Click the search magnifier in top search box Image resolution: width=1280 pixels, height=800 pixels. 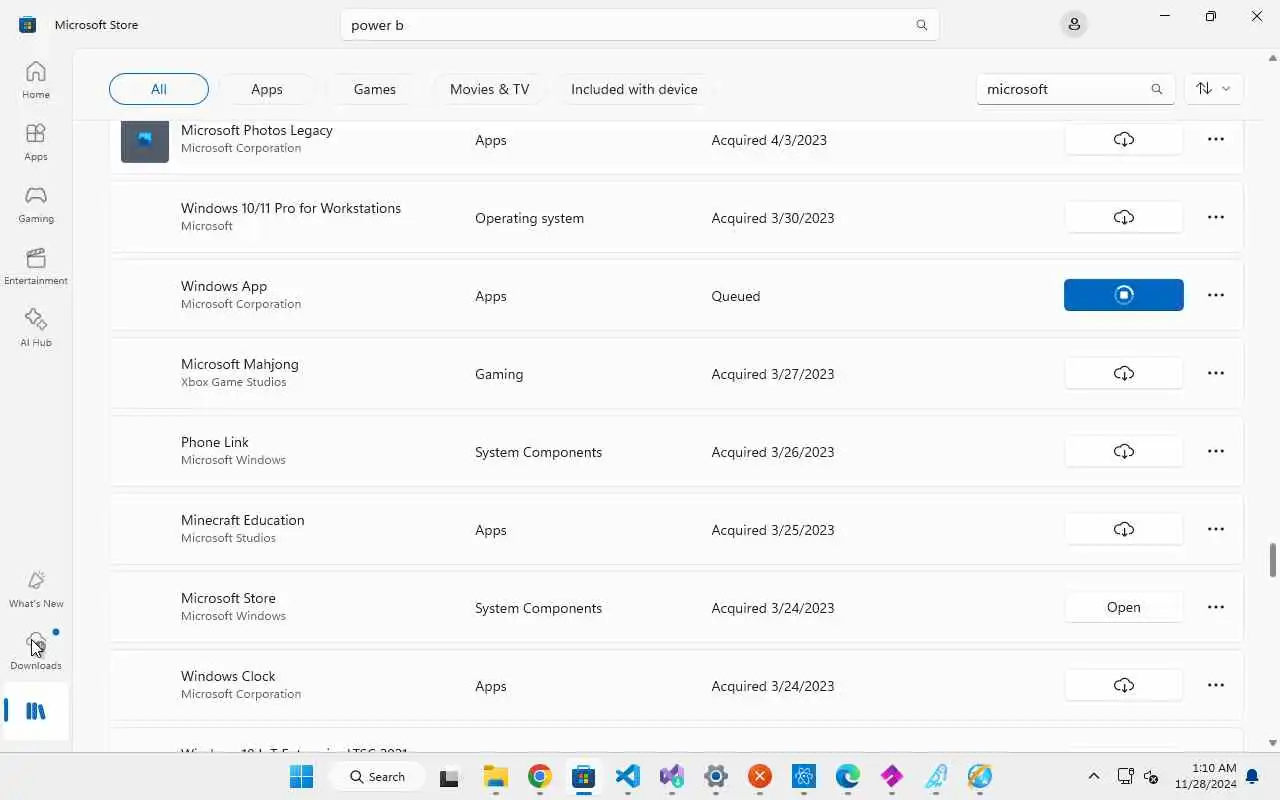[x=921, y=25]
